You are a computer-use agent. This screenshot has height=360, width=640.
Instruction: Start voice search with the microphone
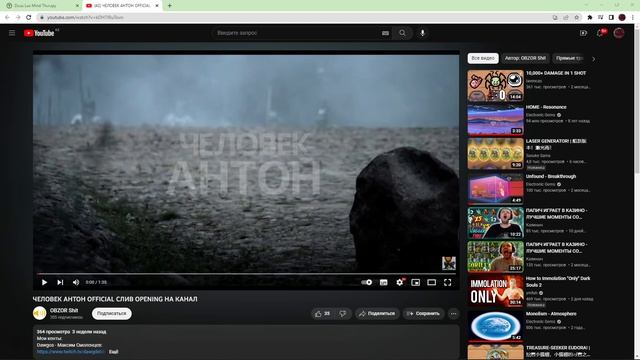[422, 33]
